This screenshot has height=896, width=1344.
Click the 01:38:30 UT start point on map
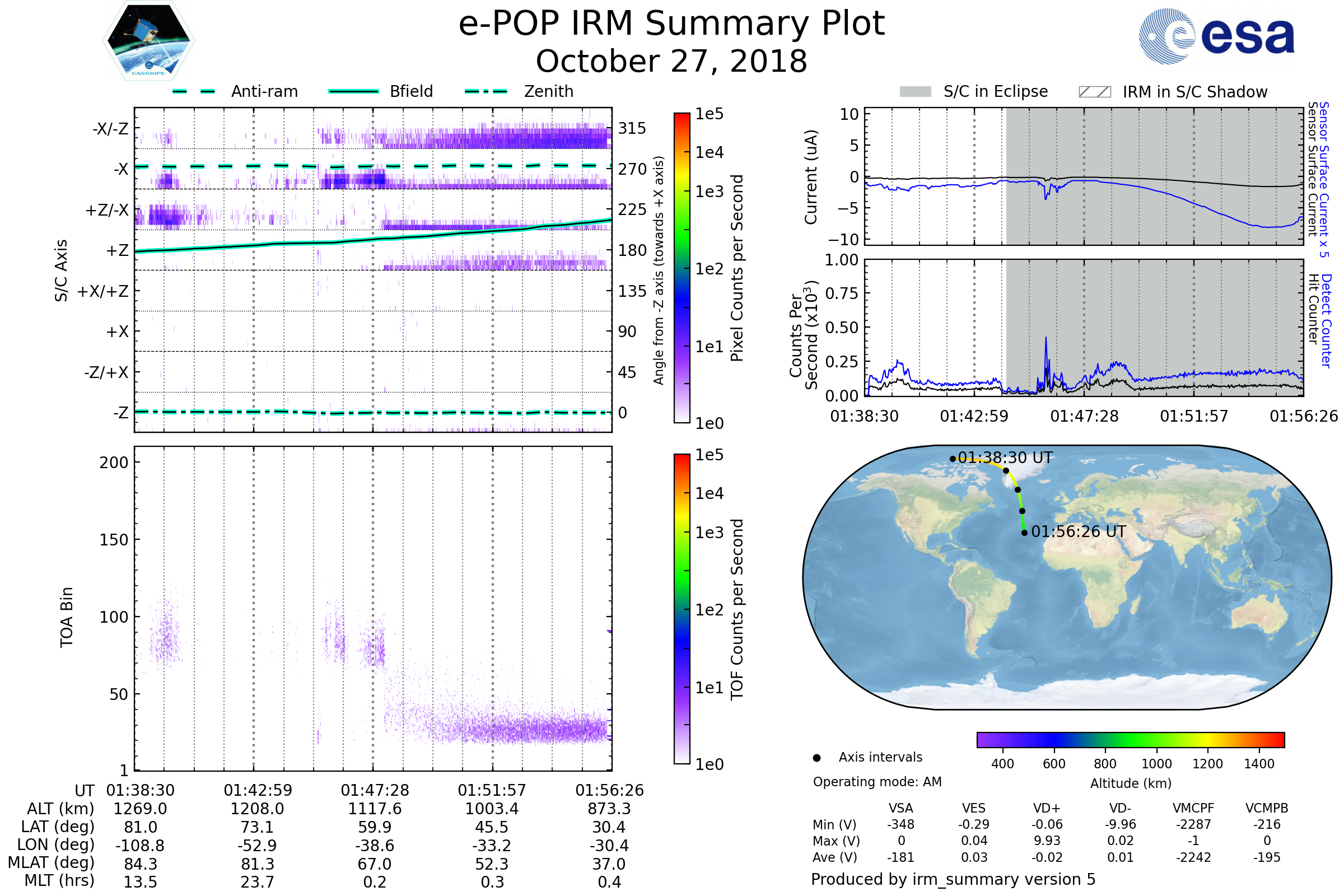click(x=953, y=459)
